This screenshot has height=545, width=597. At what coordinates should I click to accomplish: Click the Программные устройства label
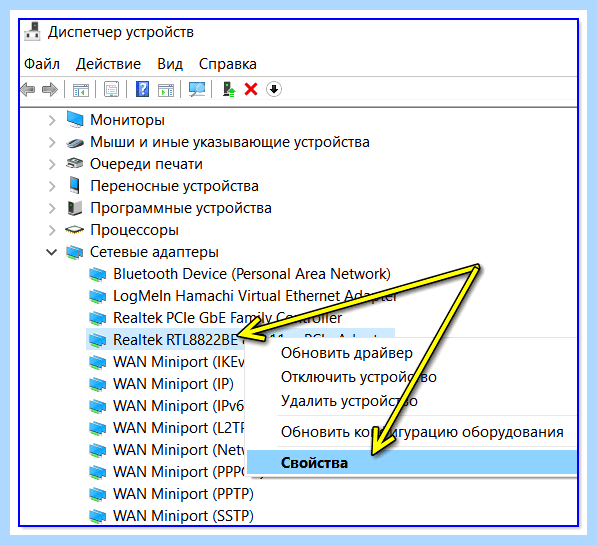pyautogui.click(x=181, y=208)
